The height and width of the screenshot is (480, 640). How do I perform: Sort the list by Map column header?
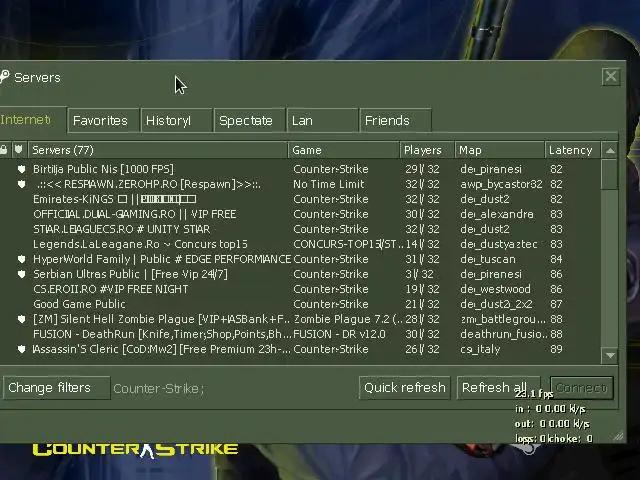tap(500, 150)
